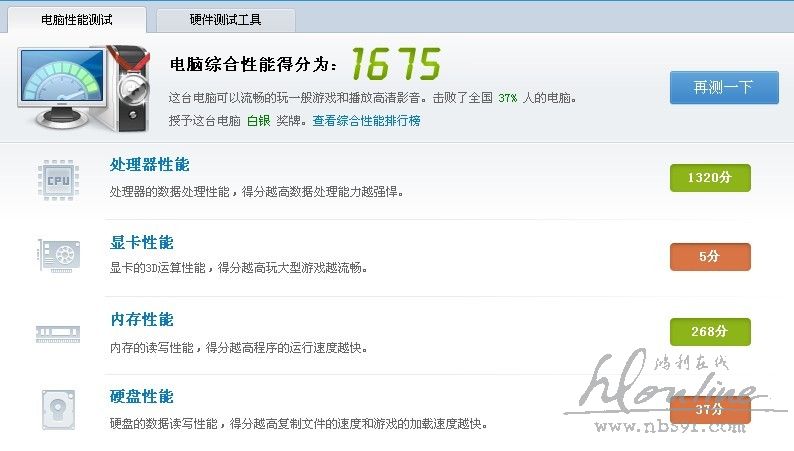Click the computer speedometer benchmark image
Viewport: 794px width, 451px height.
pyautogui.click(x=84, y=88)
